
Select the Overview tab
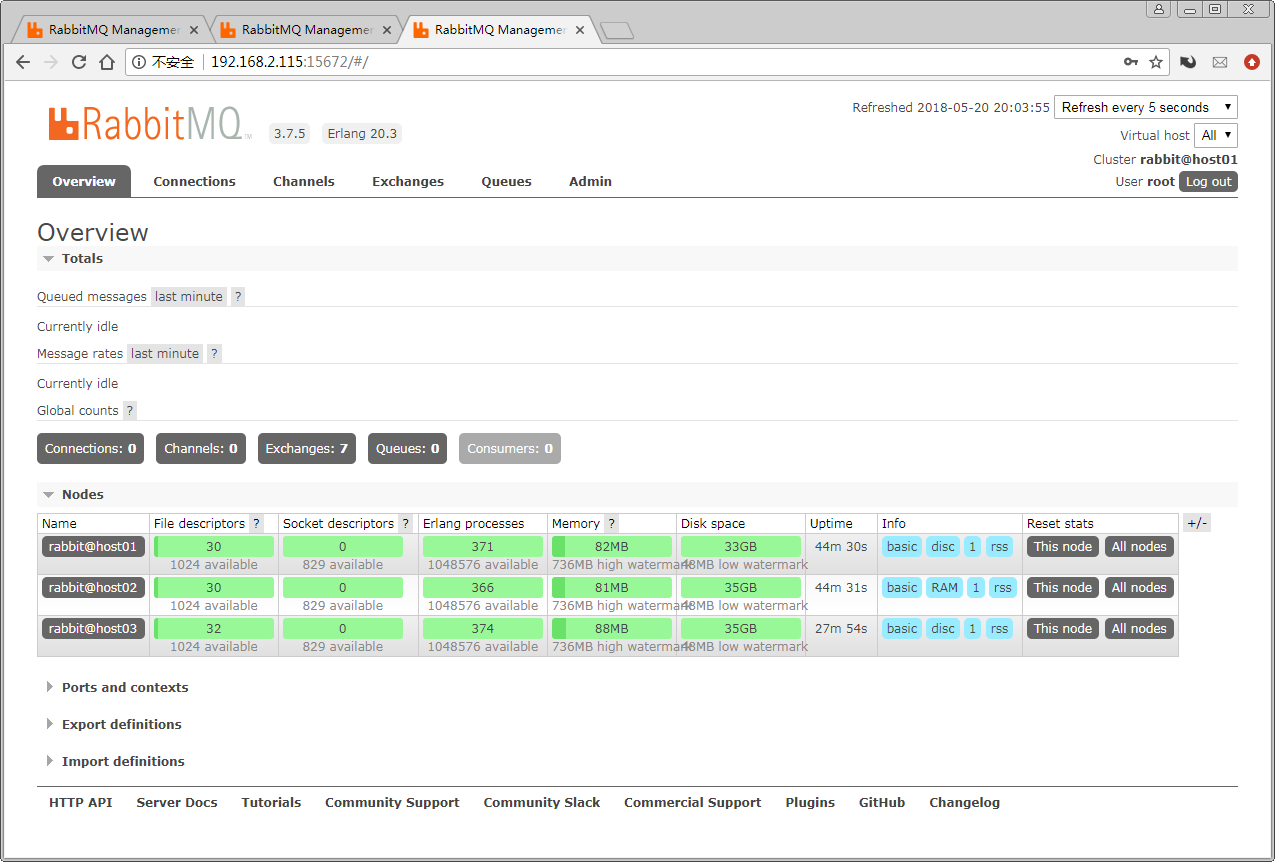[84, 181]
